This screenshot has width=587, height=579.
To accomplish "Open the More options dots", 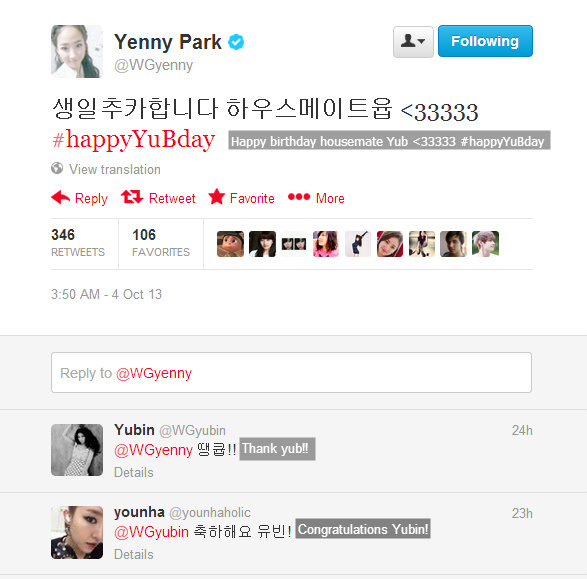I will 299,196.
